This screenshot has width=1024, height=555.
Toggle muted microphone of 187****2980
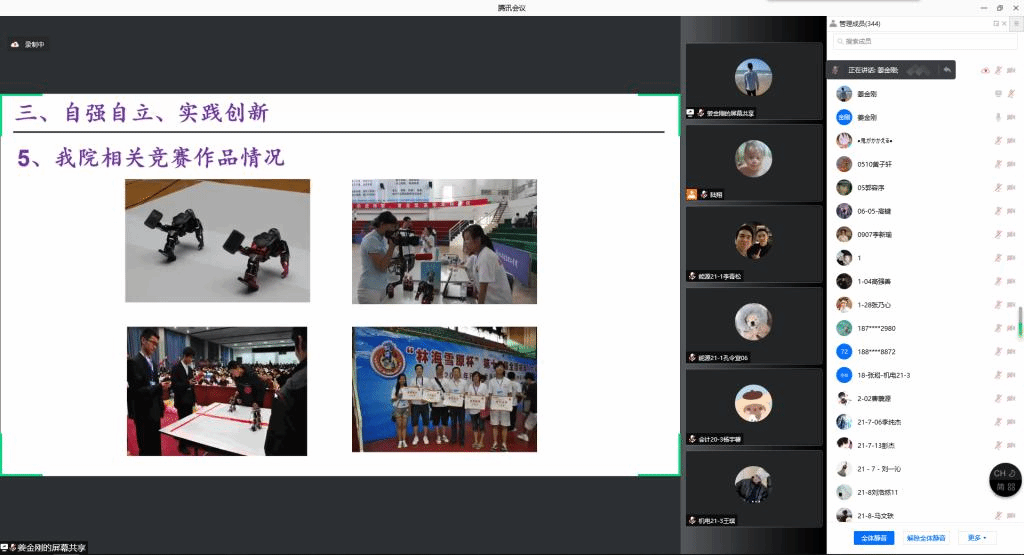point(997,328)
